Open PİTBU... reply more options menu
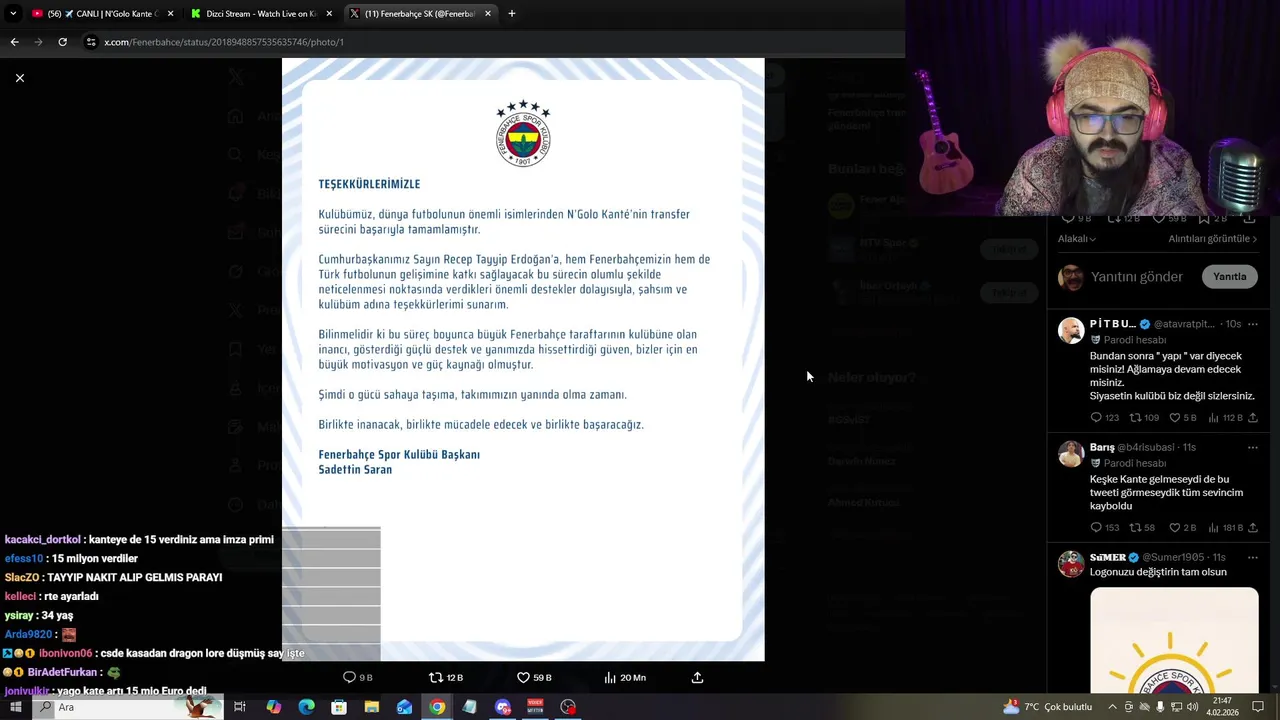Viewport: 1280px width, 720px height. pos(1253,324)
